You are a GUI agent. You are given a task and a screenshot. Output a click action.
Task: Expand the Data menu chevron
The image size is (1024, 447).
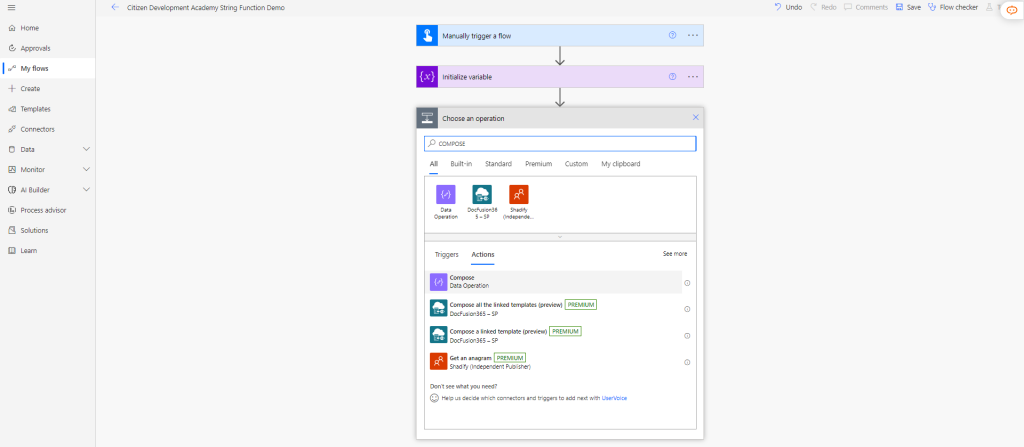(x=86, y=150)
